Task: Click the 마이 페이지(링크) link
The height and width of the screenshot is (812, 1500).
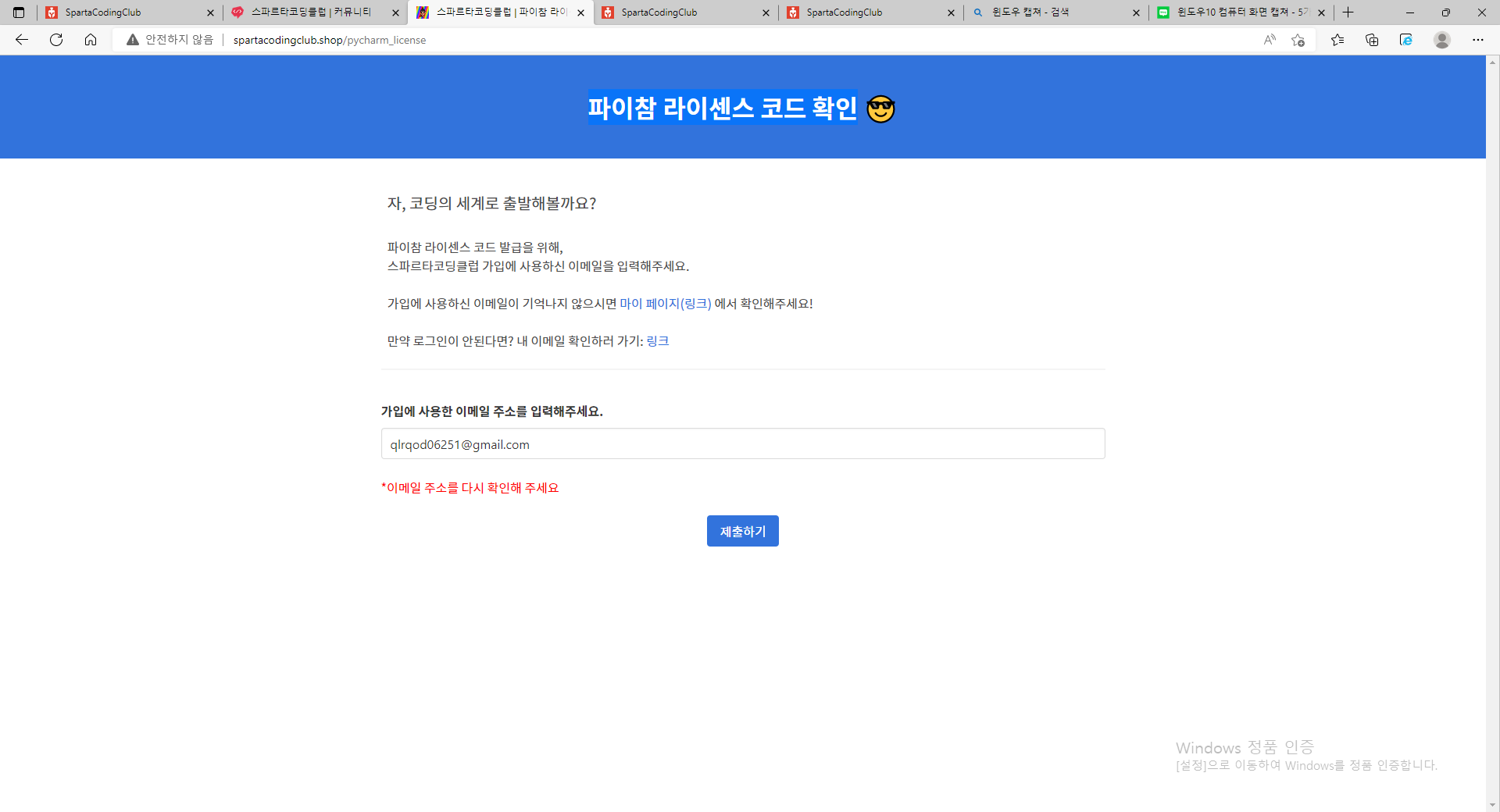Action: 666,304
